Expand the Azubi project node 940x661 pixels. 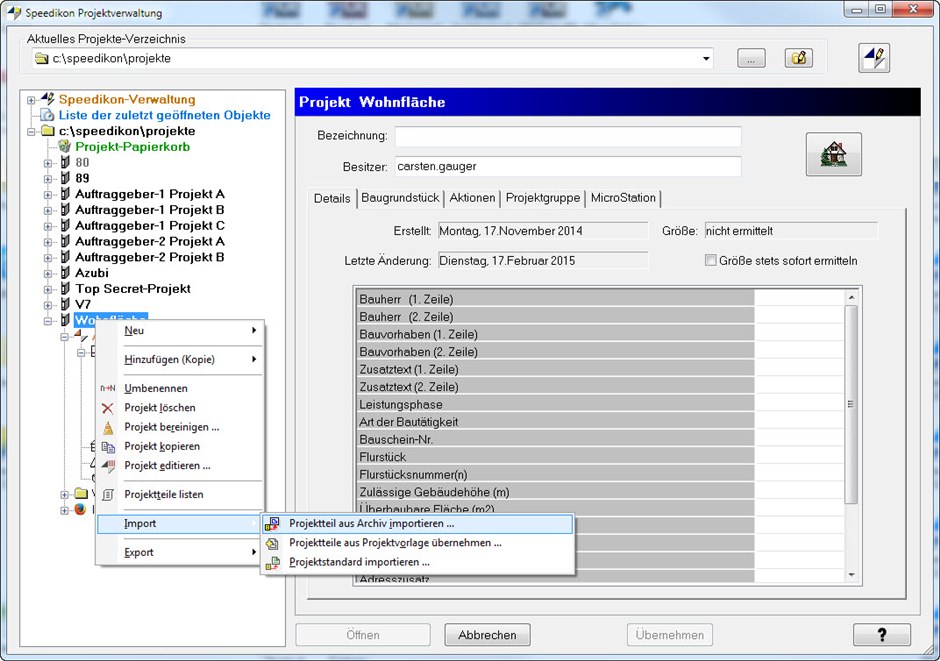[48, 273]
